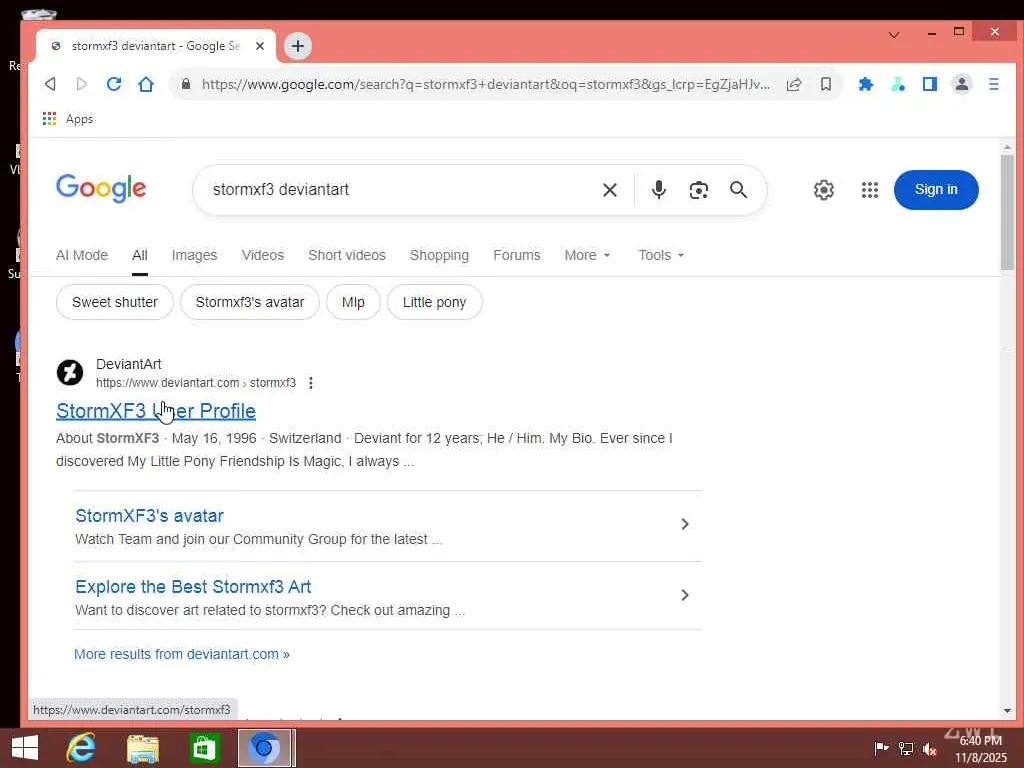This screenshot has height=768, width=1024.
Task: Open the Windows Start button
Action: click(x=25, y=748)
